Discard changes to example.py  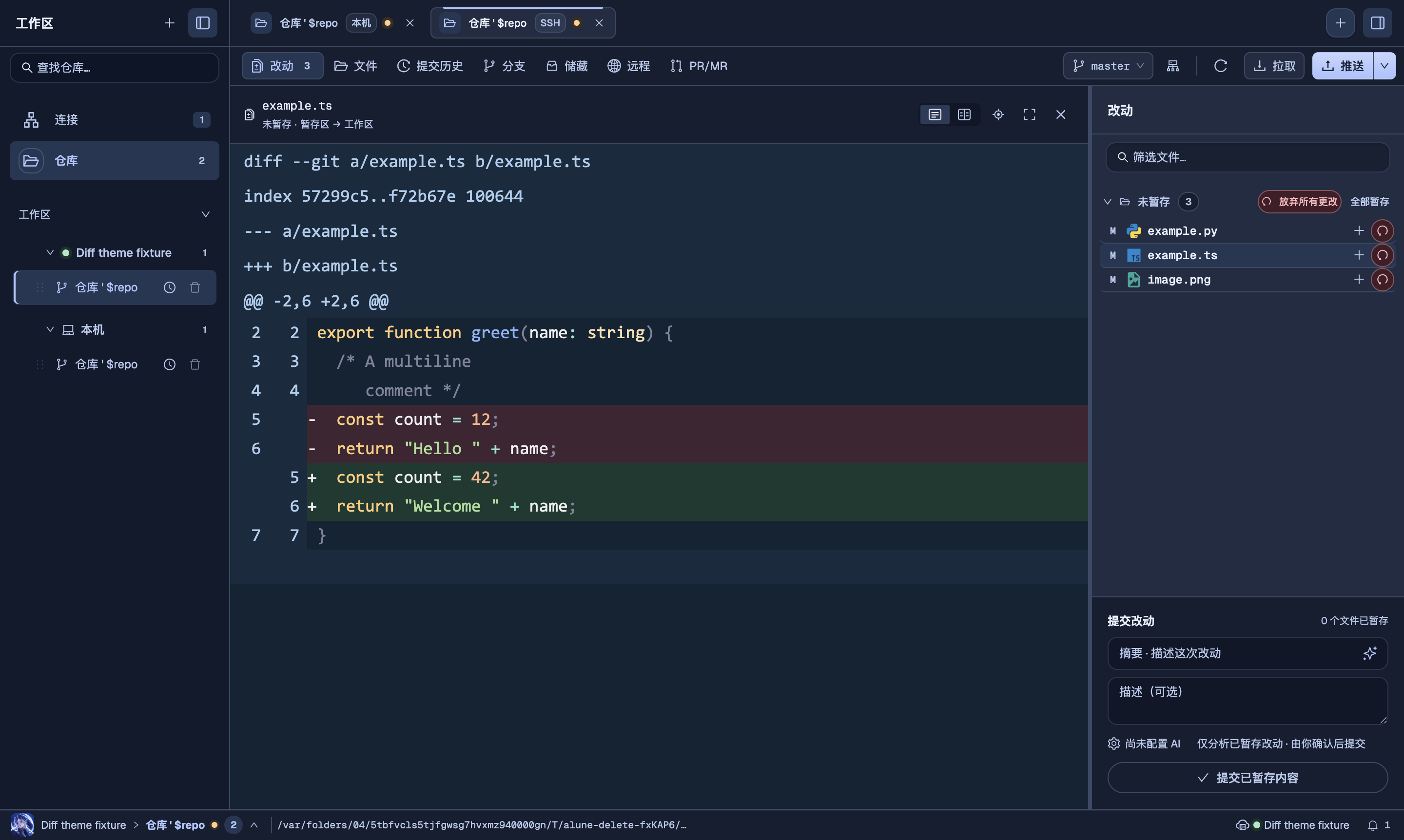[x=1383, y=231]
